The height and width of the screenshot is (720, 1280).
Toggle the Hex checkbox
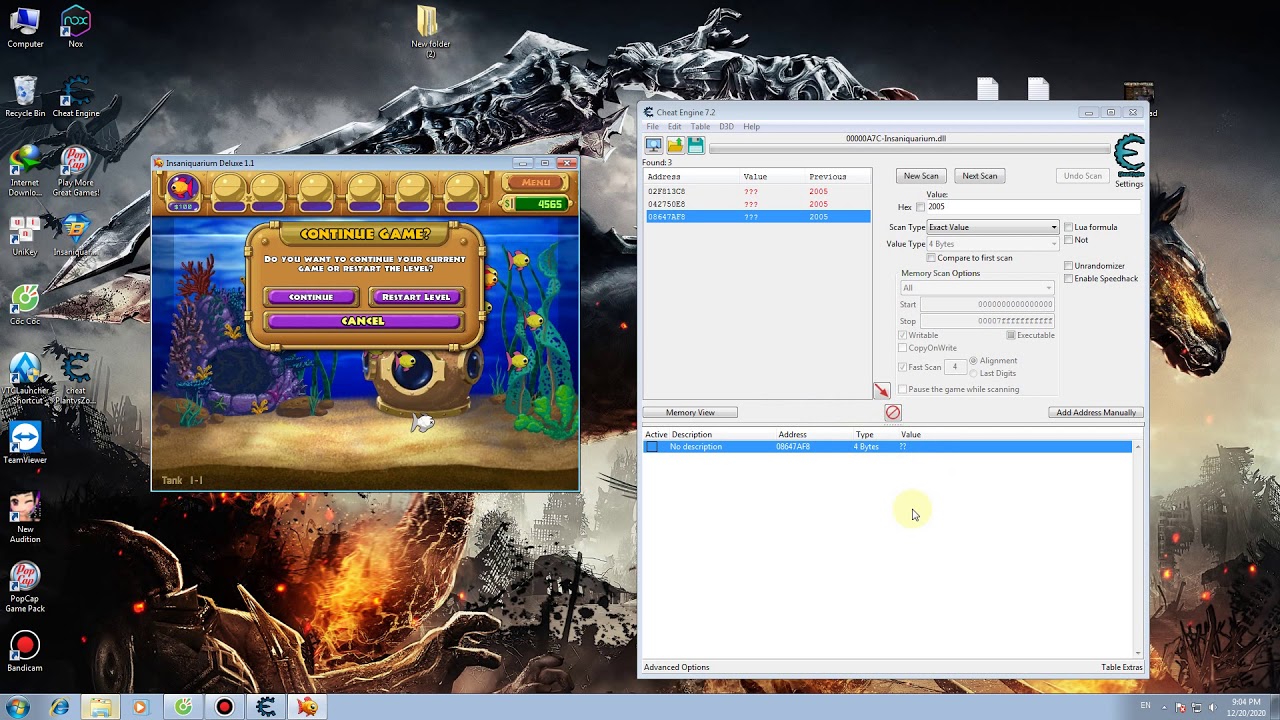click(921, 207)
